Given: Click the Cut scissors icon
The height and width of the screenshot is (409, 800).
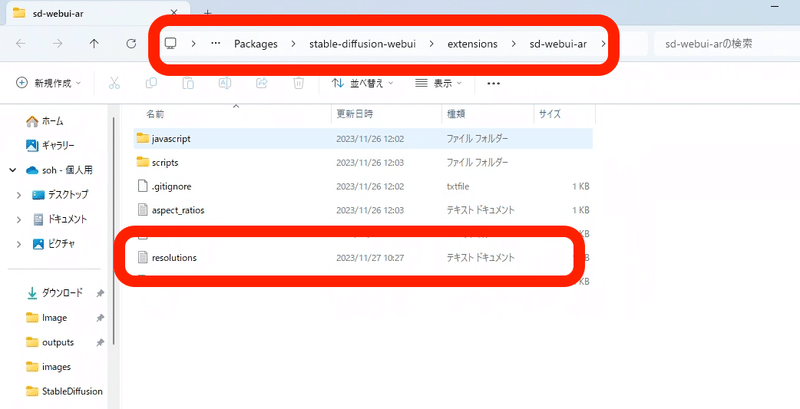Looking at the screenshot, I should point(114,83).
